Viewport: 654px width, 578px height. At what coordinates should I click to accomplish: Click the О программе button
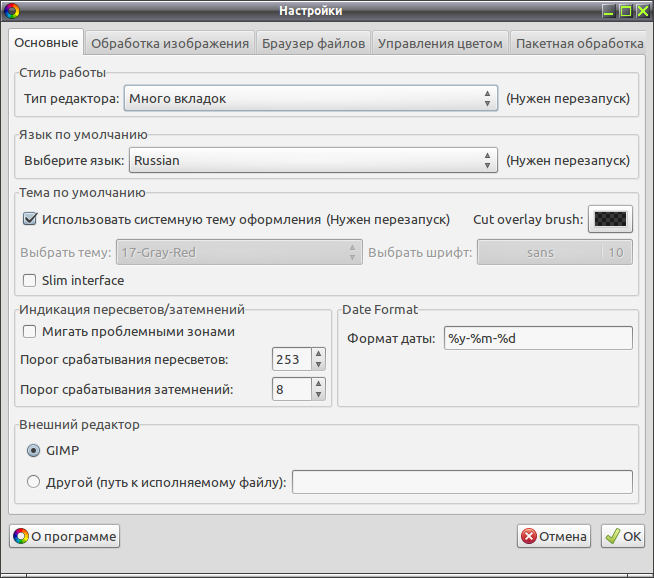click(65, 536)
